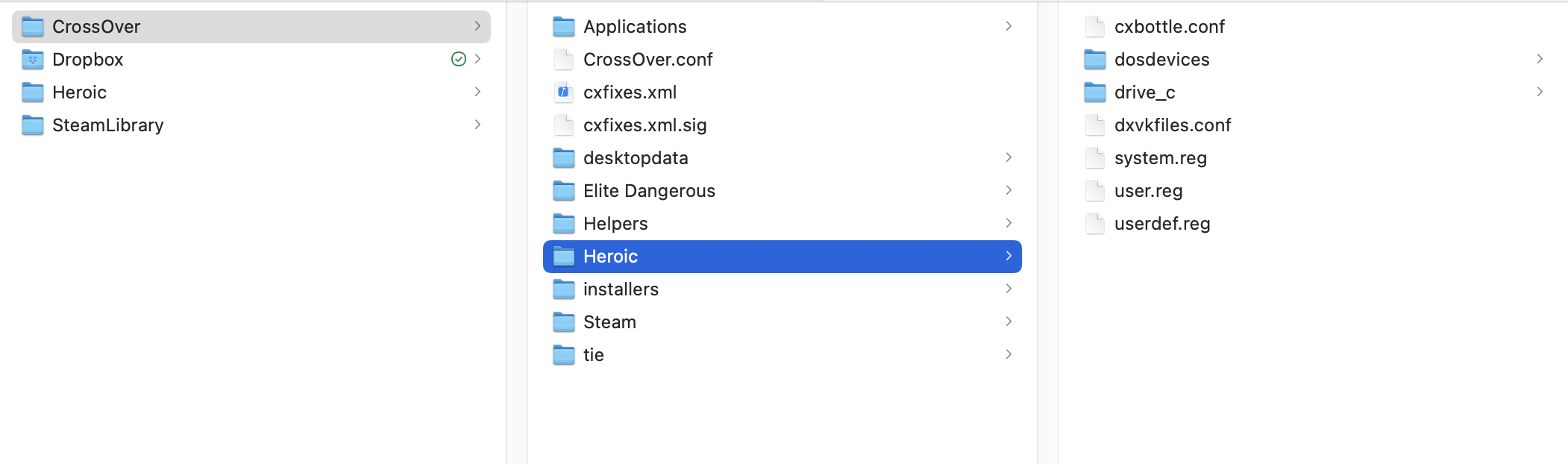The width and height of the screenshot is (1568, 464).
Task: Expand desktopdata folder chevron
Action: tap(1009, 157)
